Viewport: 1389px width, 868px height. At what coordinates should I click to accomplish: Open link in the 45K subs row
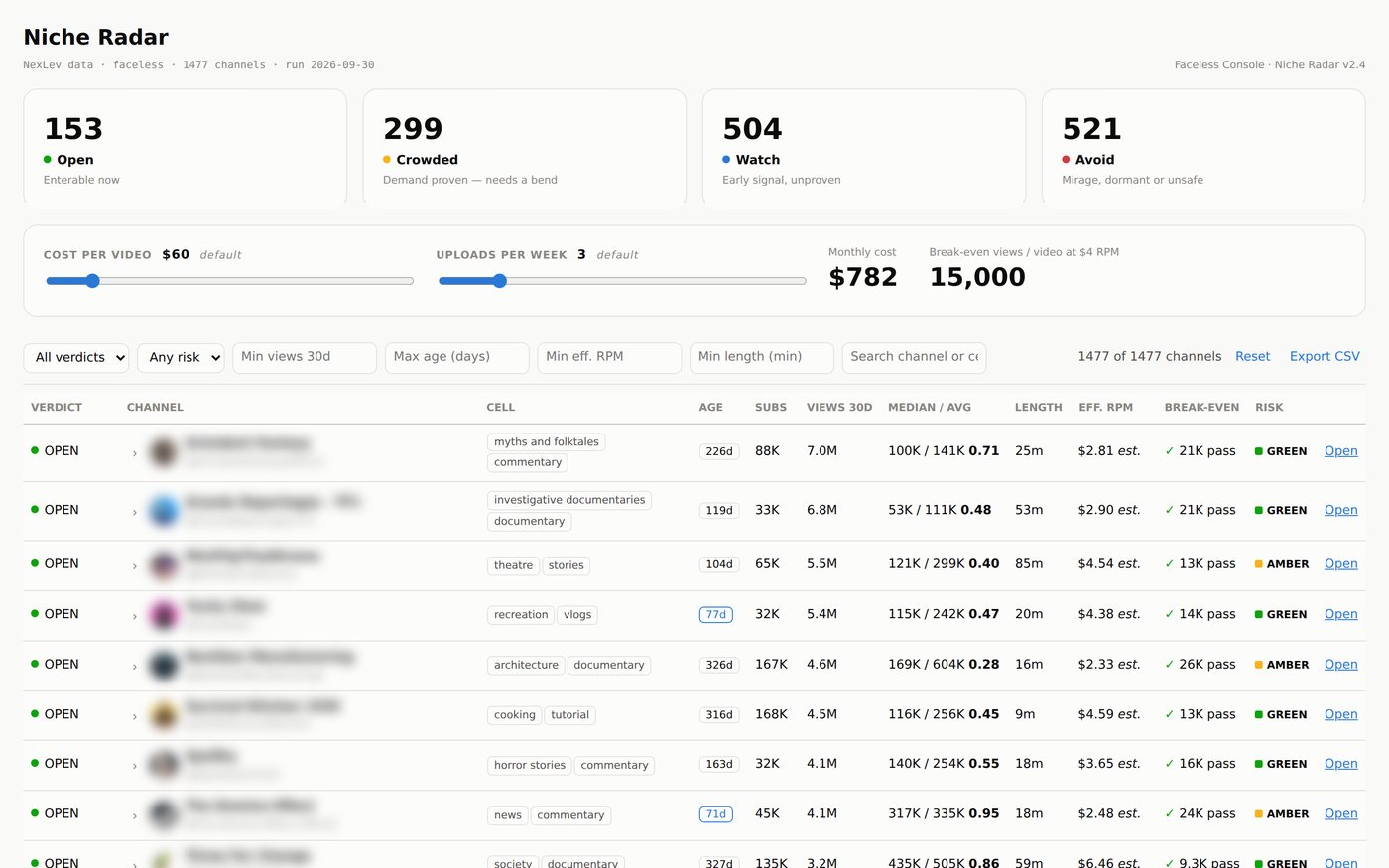click(1340, 813)
